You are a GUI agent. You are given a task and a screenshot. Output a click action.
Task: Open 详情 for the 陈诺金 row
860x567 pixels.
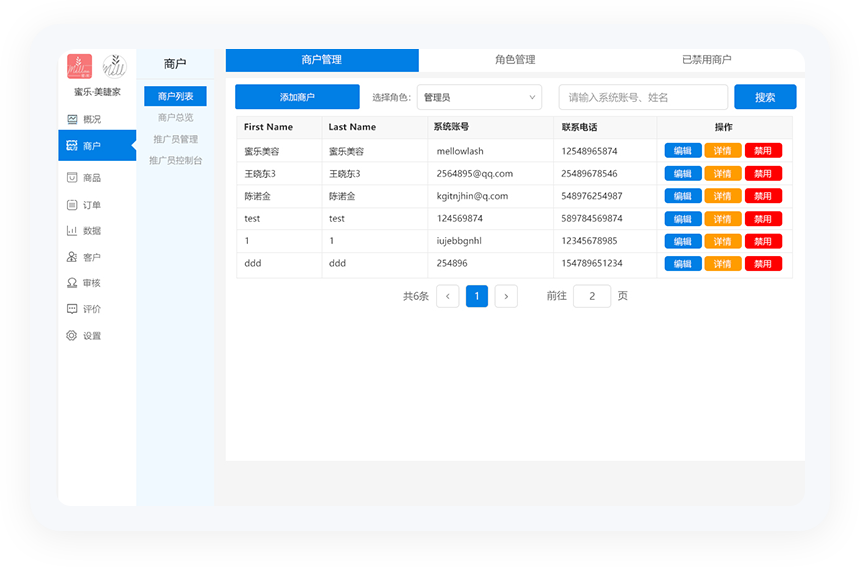coord(722,196)
